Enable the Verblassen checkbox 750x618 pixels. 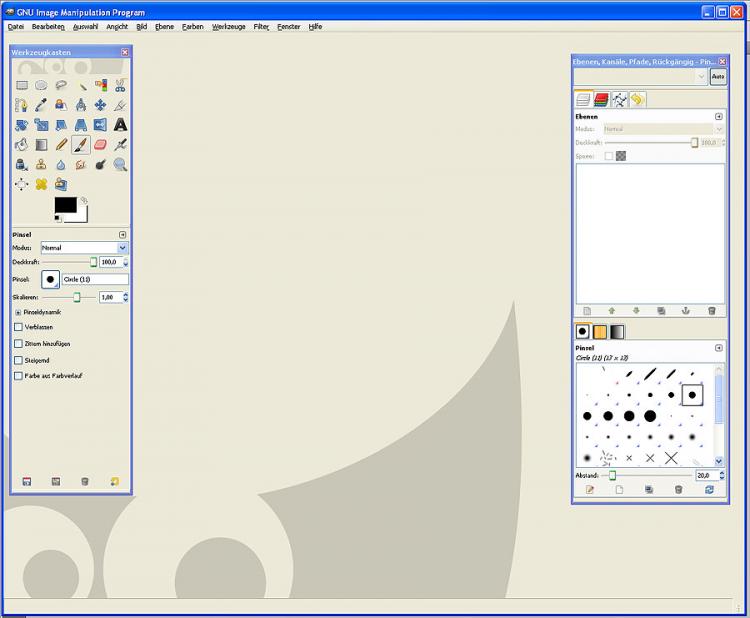(x=18, y=326)
